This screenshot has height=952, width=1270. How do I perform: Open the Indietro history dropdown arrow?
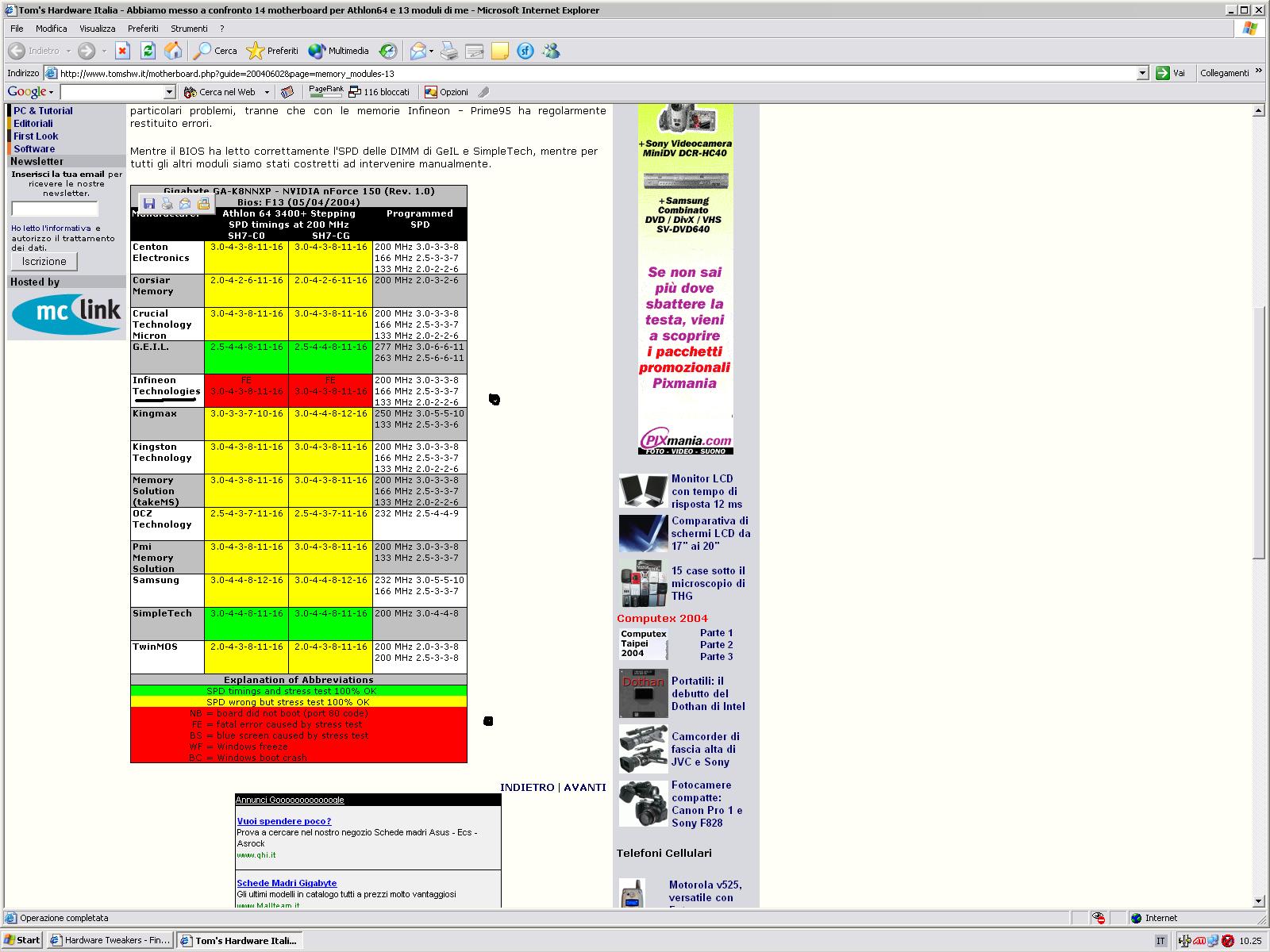tap(68, 51)
